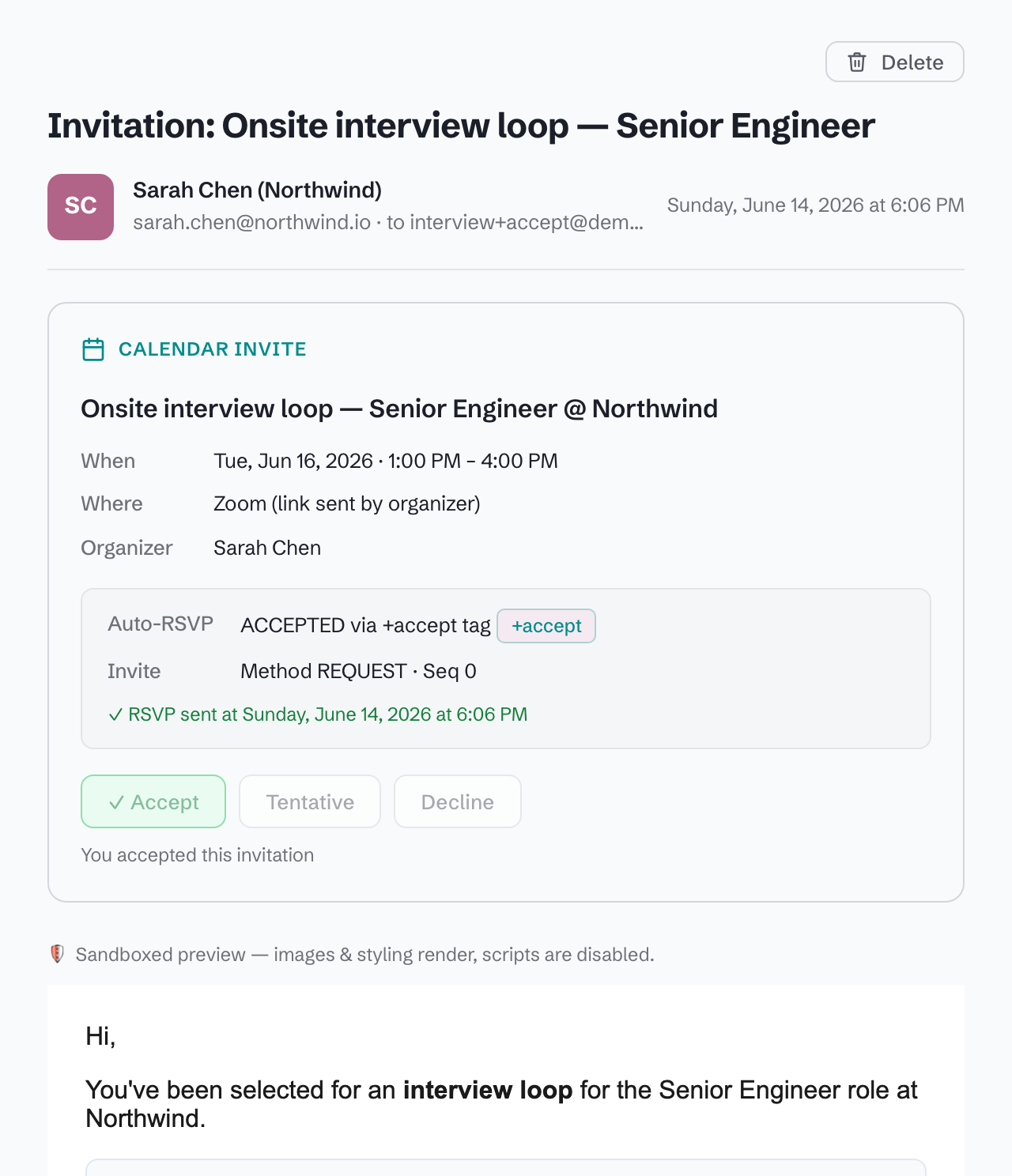Click the SC sender avatar
Viewport: 1012px width, 1176px height.
81,207
